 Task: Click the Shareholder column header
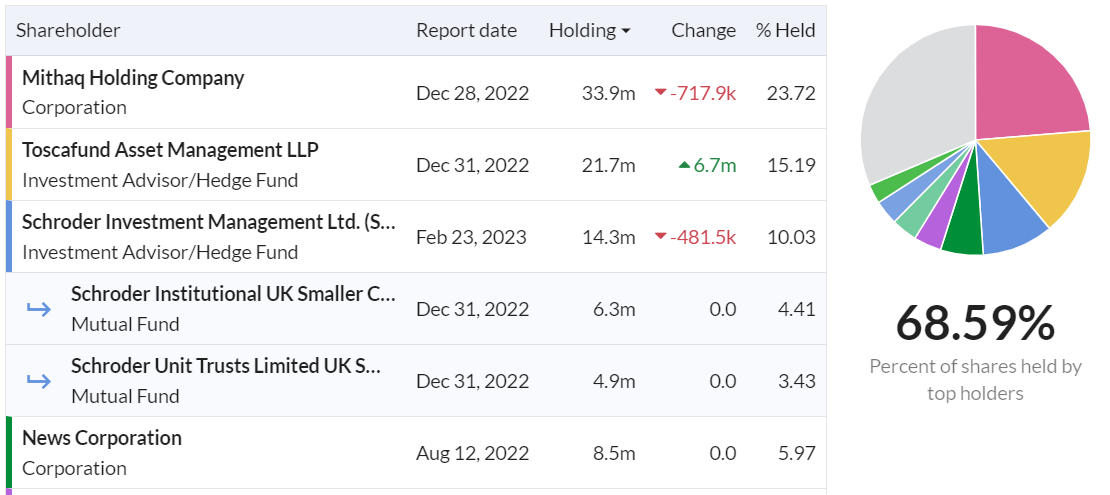point(68,30)
